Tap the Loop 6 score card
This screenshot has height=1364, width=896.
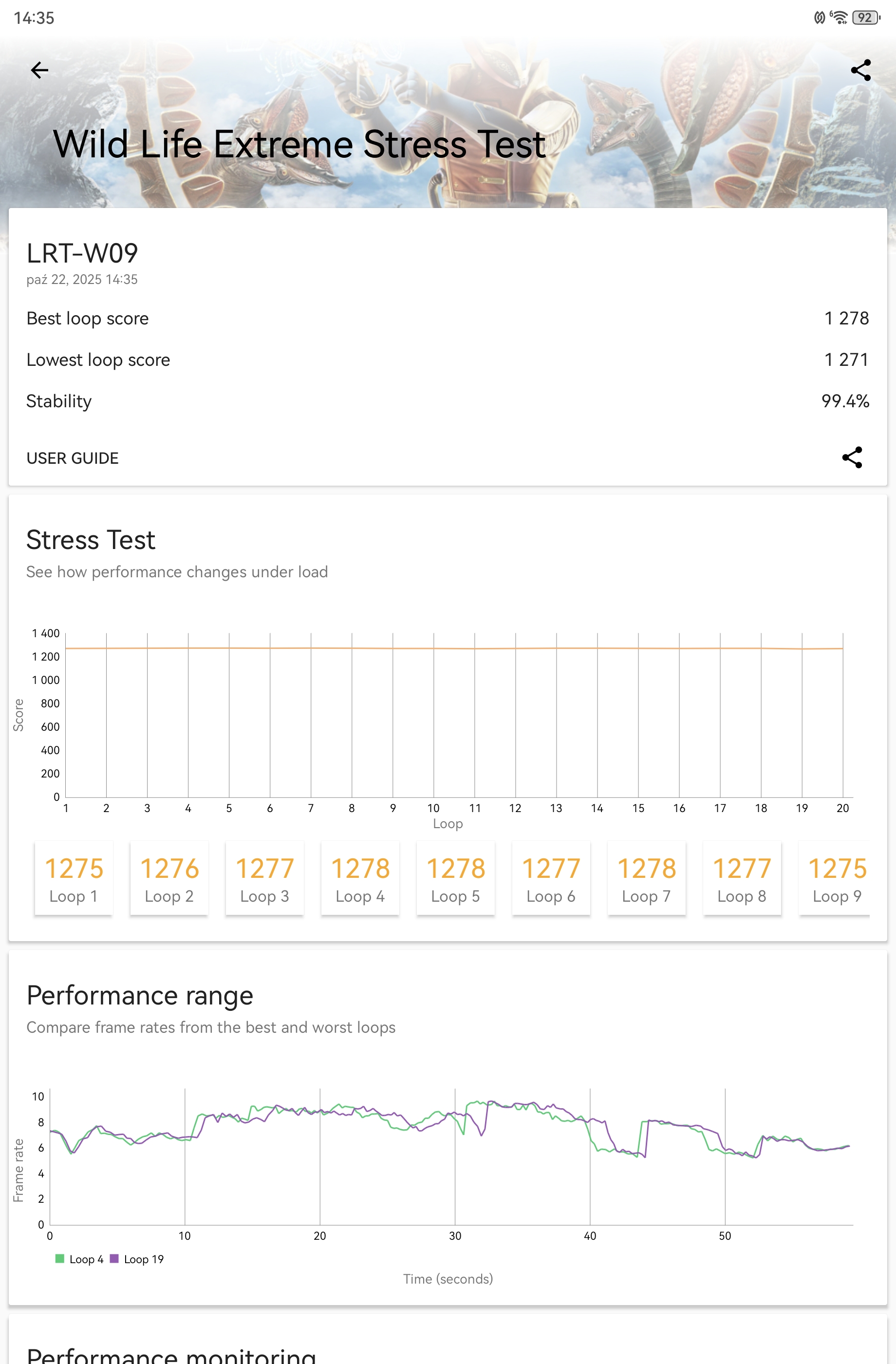coord(551,878)
